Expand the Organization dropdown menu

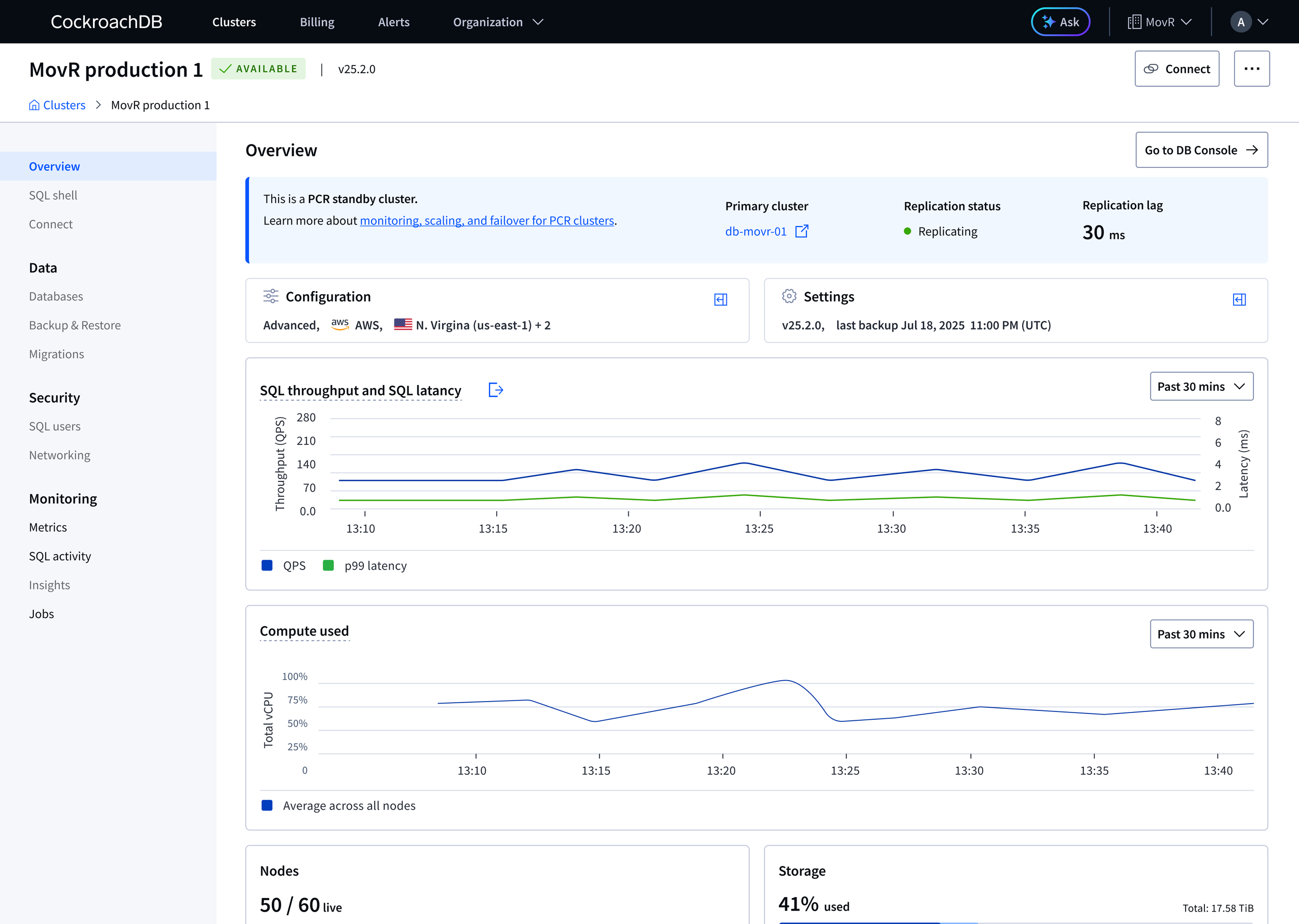[x=498, y=22]
